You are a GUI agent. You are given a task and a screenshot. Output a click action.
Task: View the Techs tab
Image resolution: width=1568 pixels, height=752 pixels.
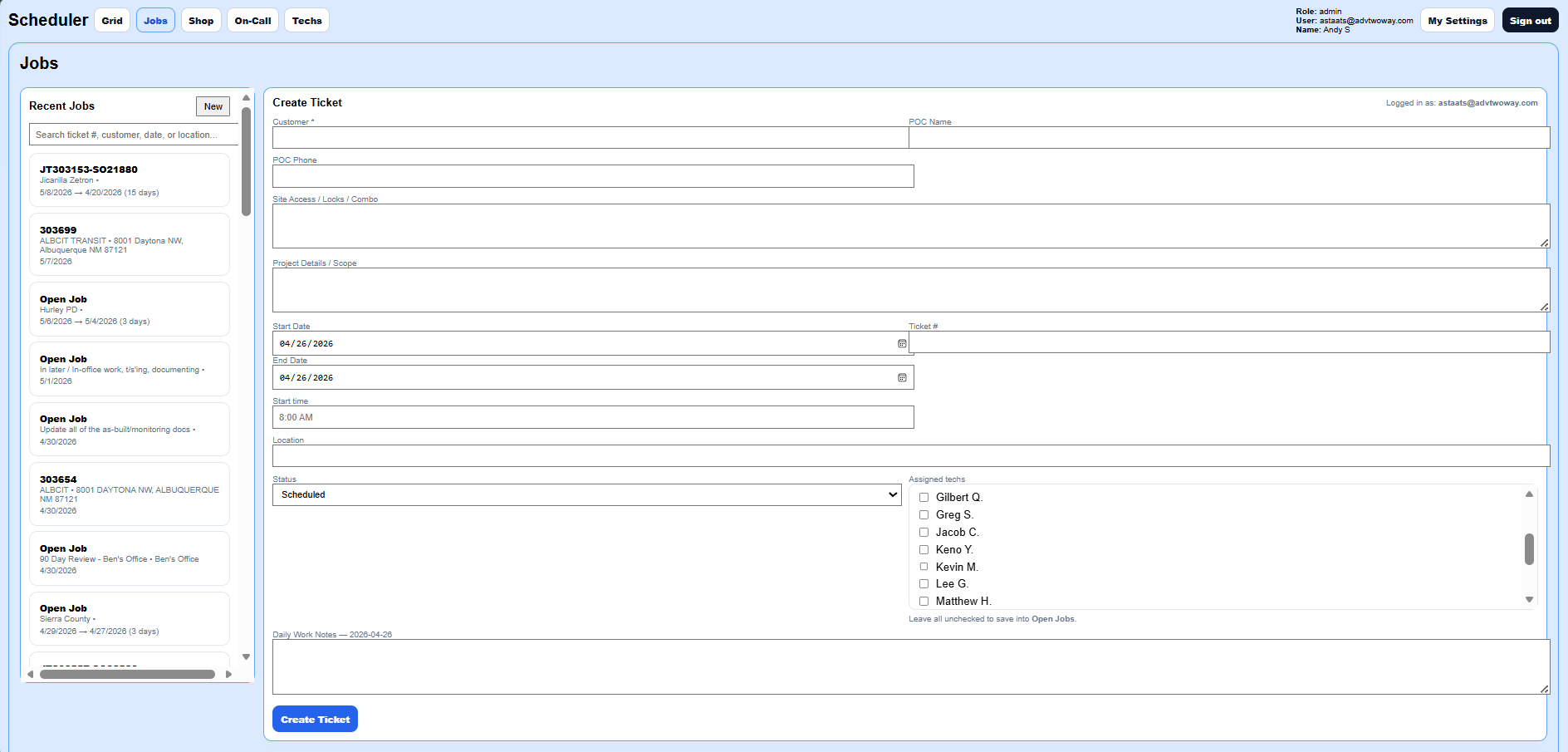(x=306, y=20)
